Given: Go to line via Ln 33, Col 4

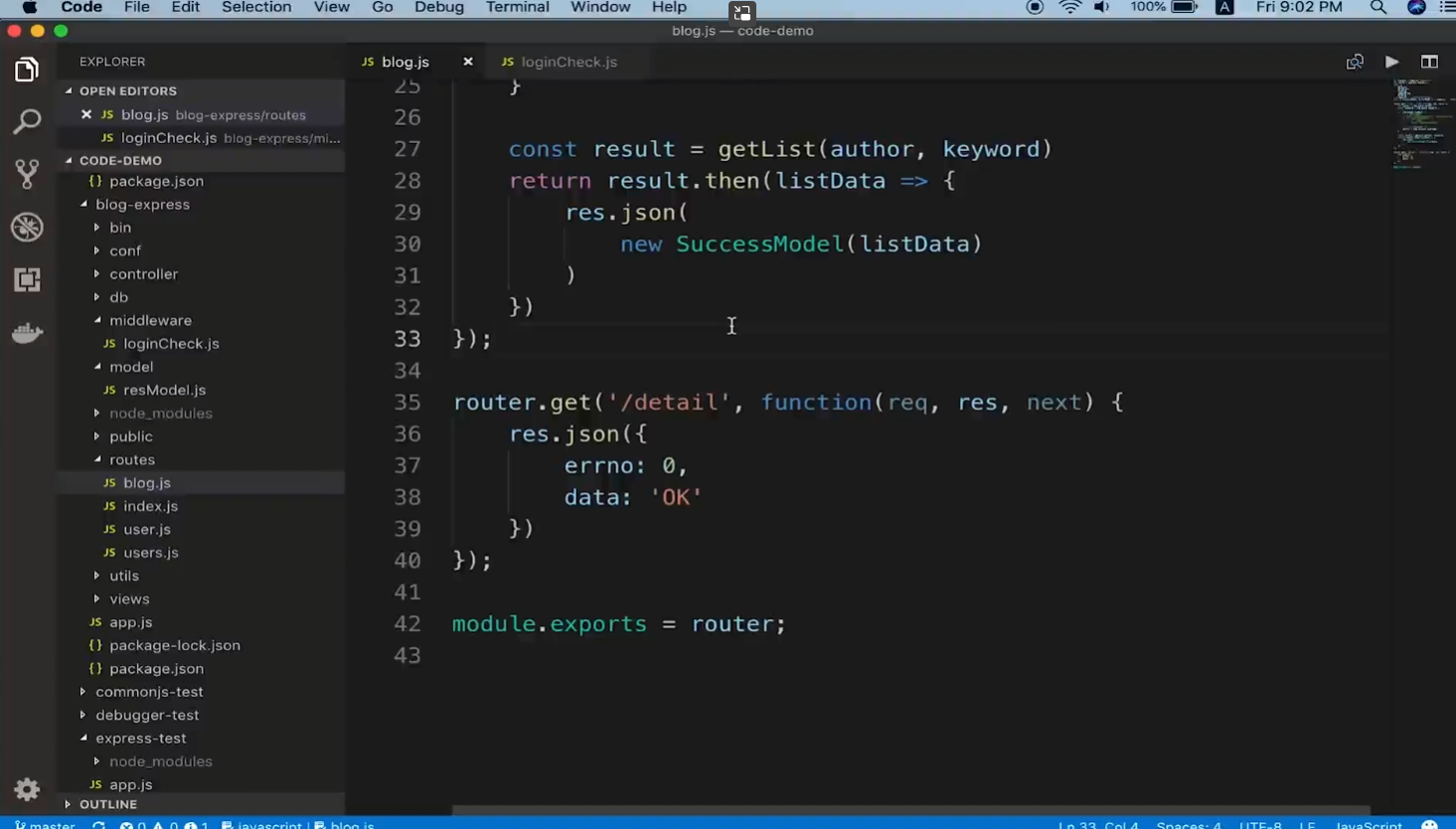Looking at the screenshot, I should (x=1098, y=824).
